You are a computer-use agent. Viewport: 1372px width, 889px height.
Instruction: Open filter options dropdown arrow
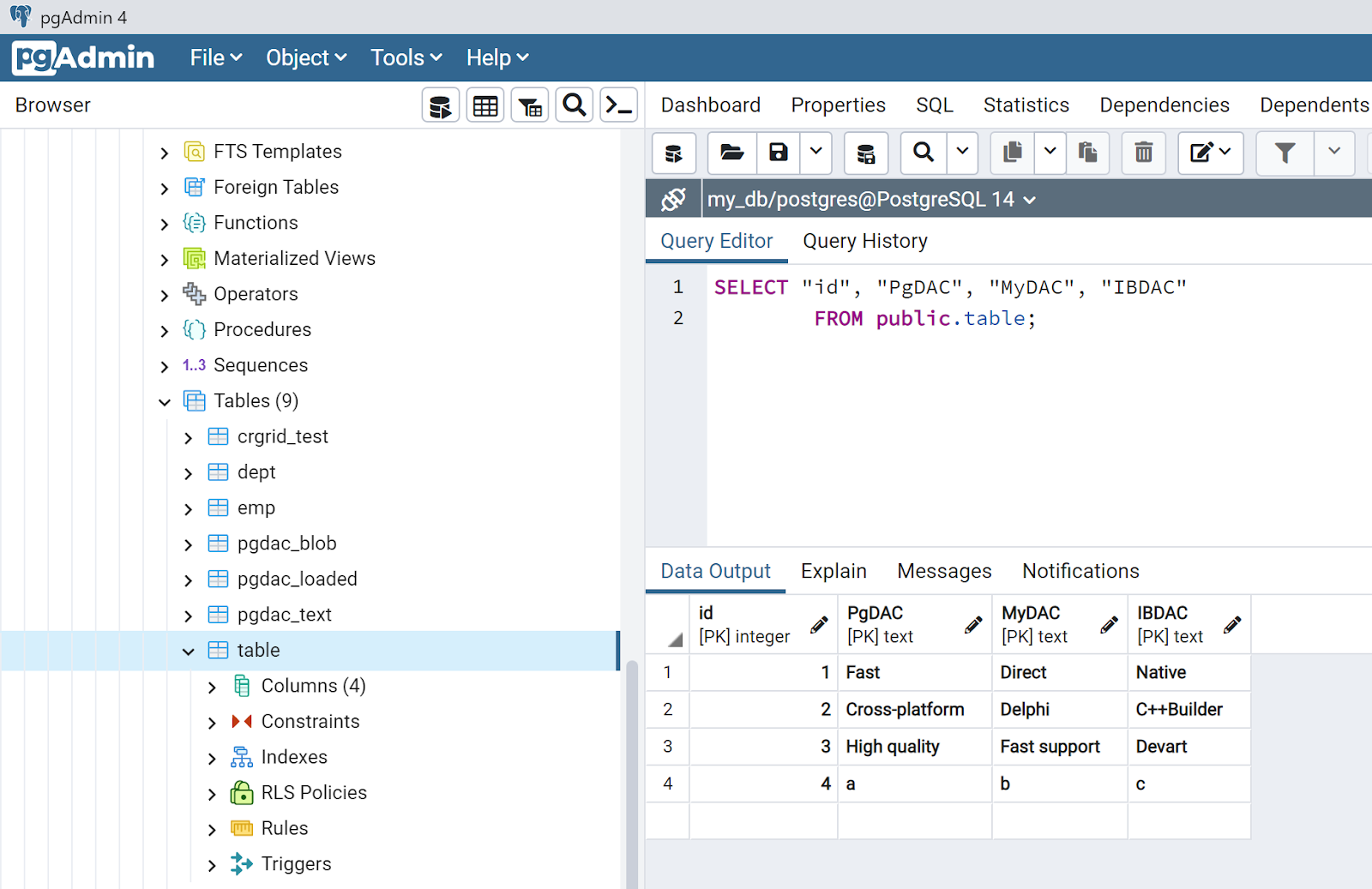[x=1334, y=153]
